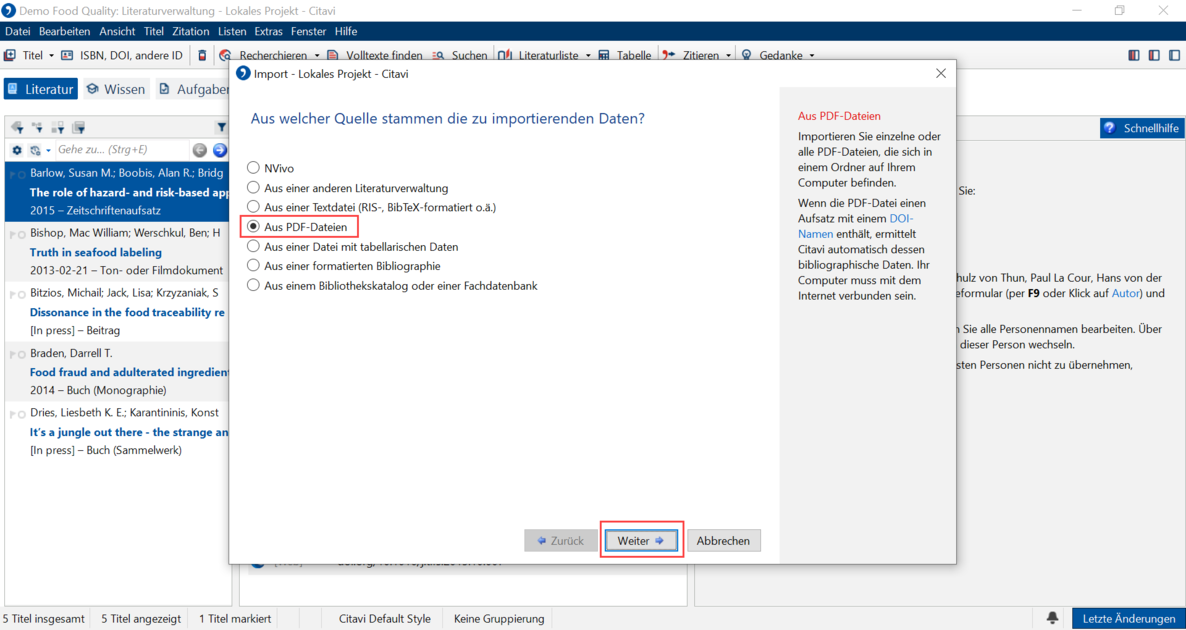Click the Abbrechen button

point(724,541)
